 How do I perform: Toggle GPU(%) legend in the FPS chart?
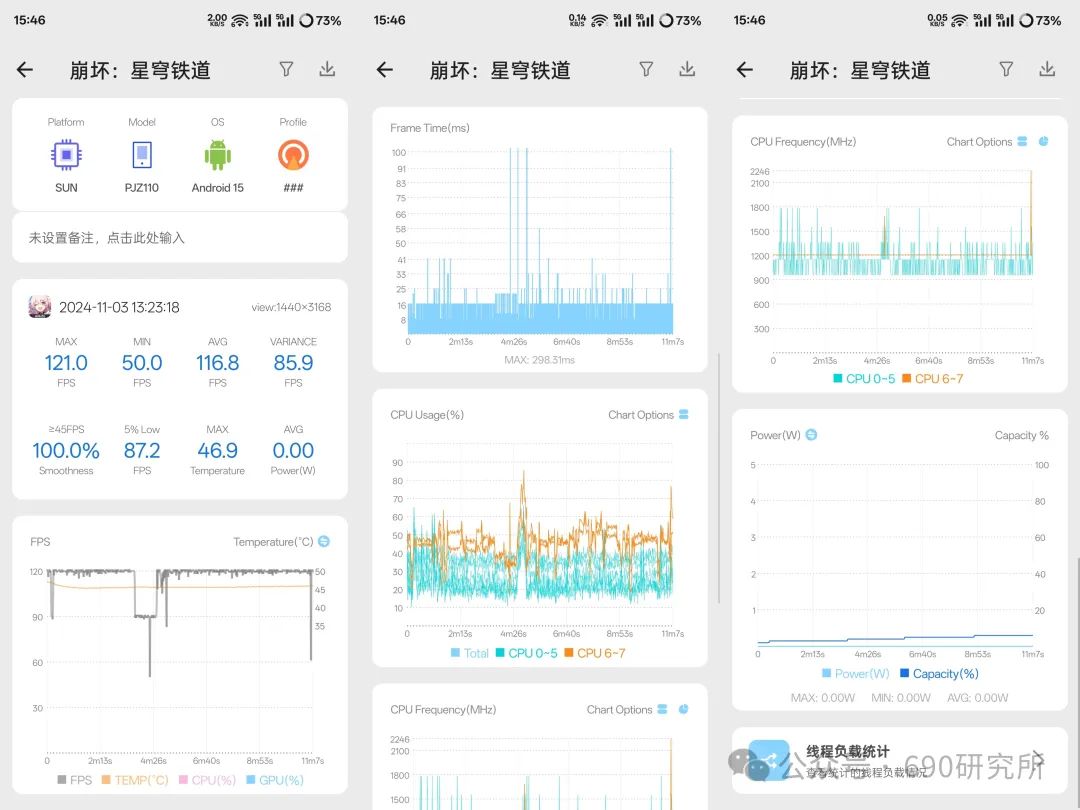[x=275, y=780]
